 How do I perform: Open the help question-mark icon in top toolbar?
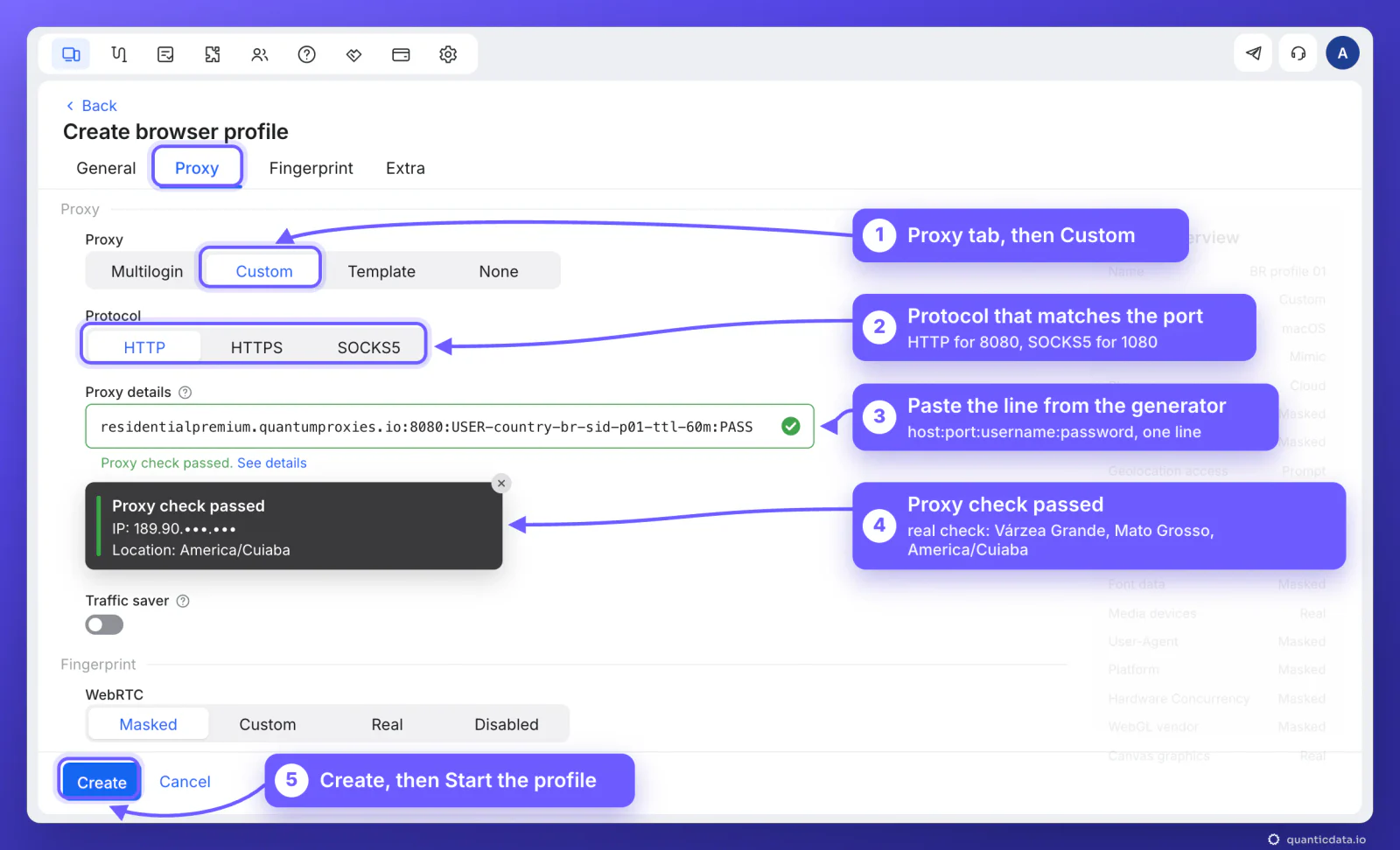pos(307,54)
